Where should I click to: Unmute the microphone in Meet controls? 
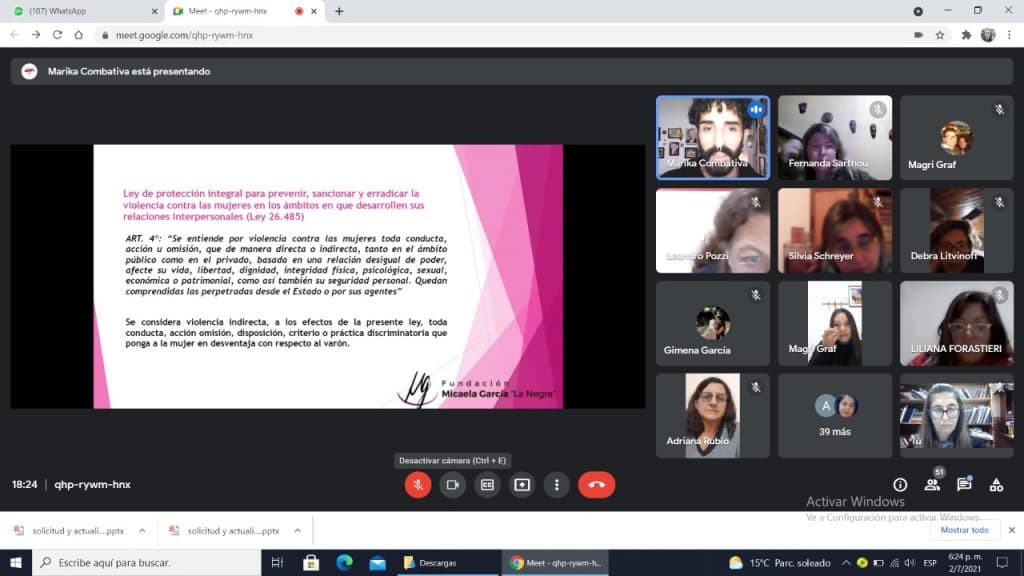tap(418, 485)
